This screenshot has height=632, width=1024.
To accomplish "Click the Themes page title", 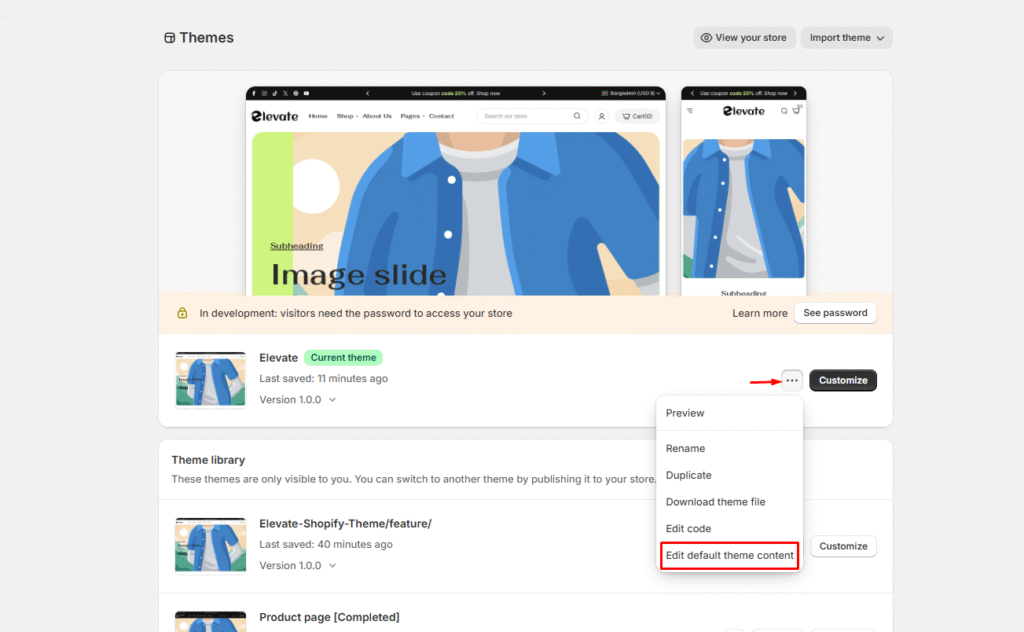I will click(206, 38).
